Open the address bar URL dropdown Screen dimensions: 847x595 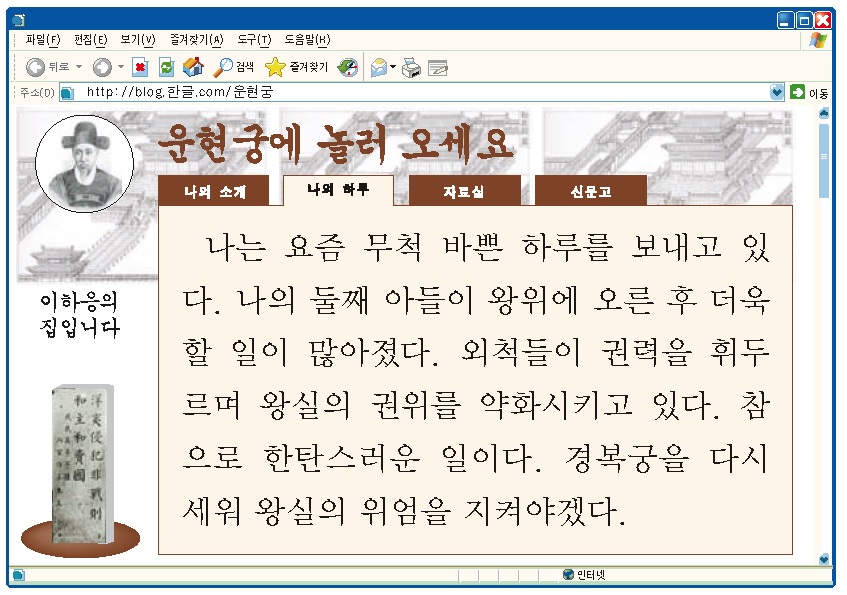point(777,92)
